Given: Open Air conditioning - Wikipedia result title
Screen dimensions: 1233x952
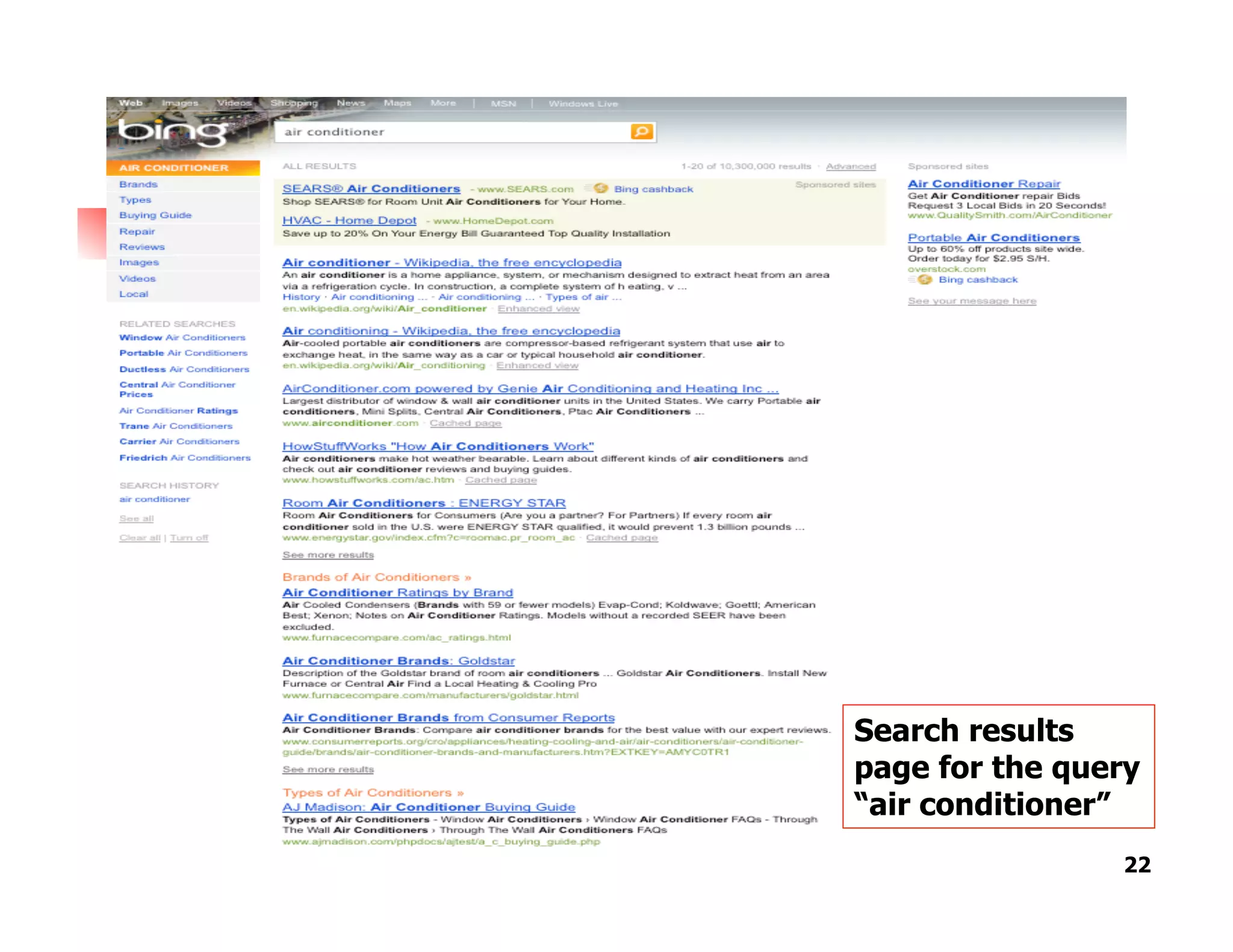Looking at the screenshot, I should click(451, 331).
